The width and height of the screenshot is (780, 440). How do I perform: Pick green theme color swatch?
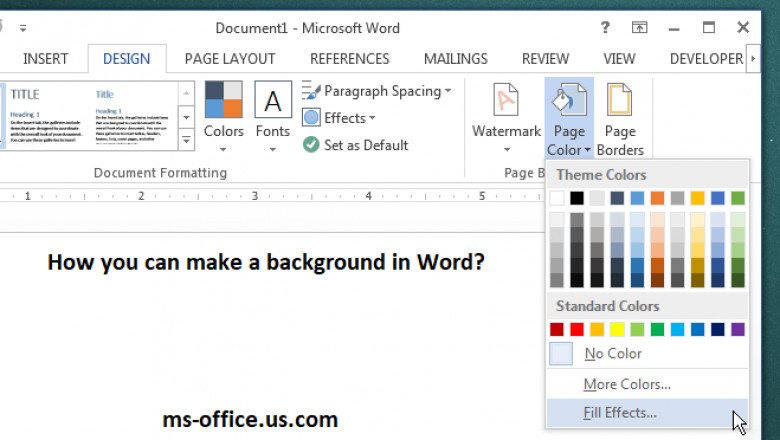(x=738, y=198)
